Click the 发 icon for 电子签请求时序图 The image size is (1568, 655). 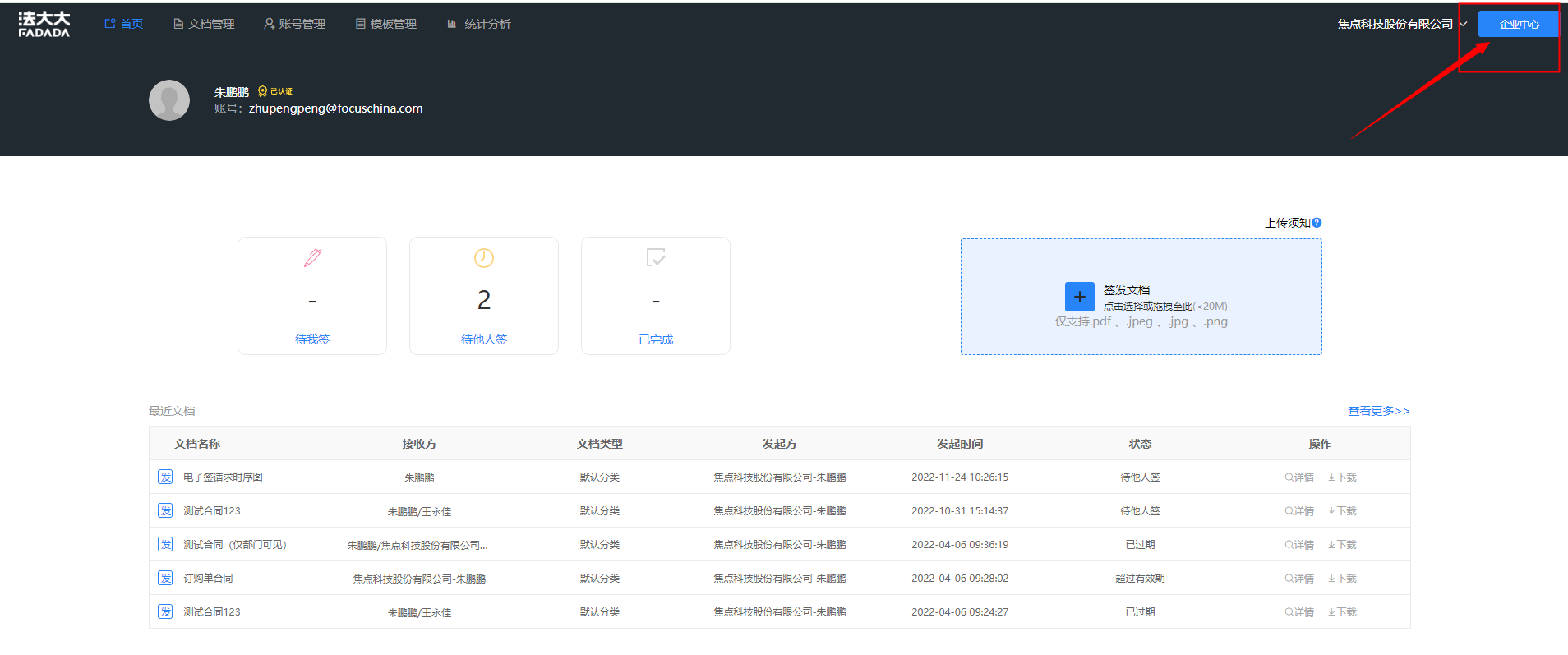[165, 477]
